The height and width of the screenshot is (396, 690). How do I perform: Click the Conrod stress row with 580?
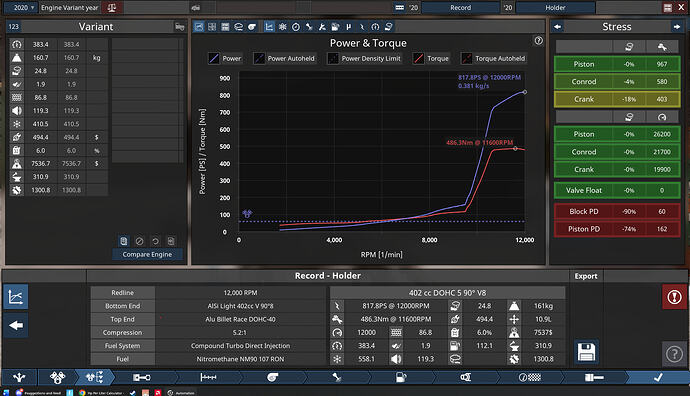click(617, 82)
